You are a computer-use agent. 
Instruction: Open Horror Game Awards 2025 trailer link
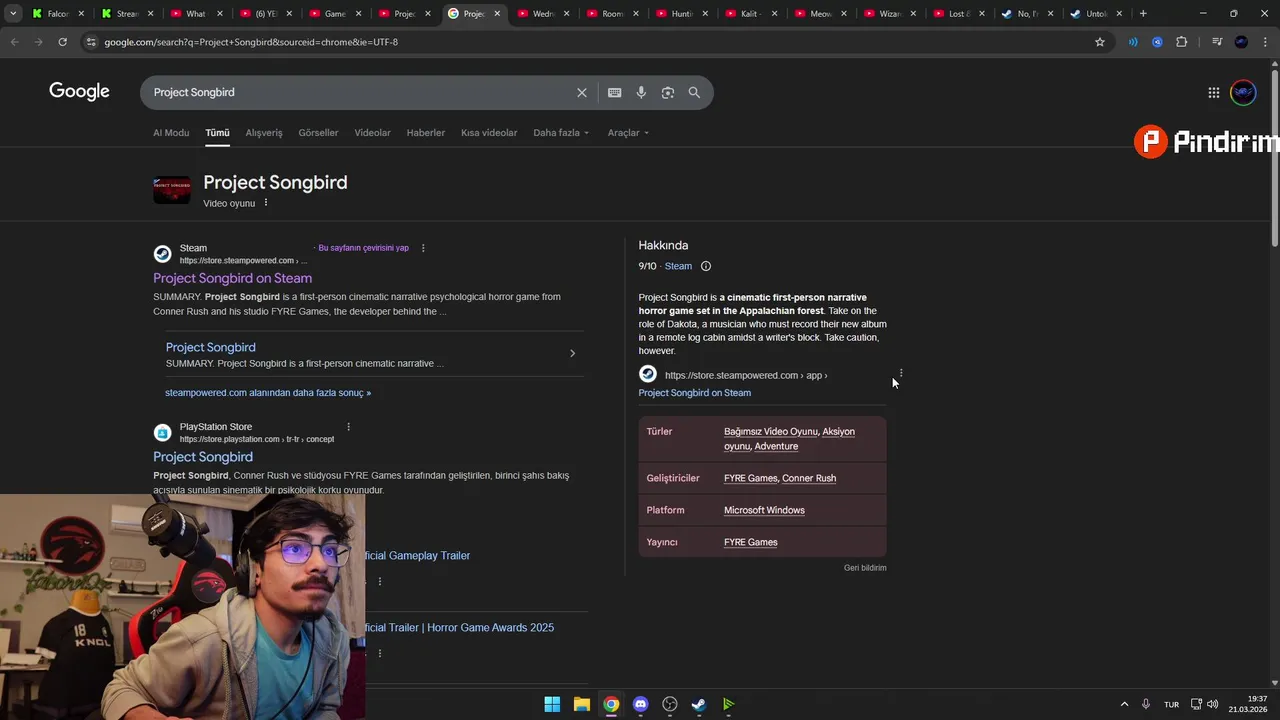[459, 628]
